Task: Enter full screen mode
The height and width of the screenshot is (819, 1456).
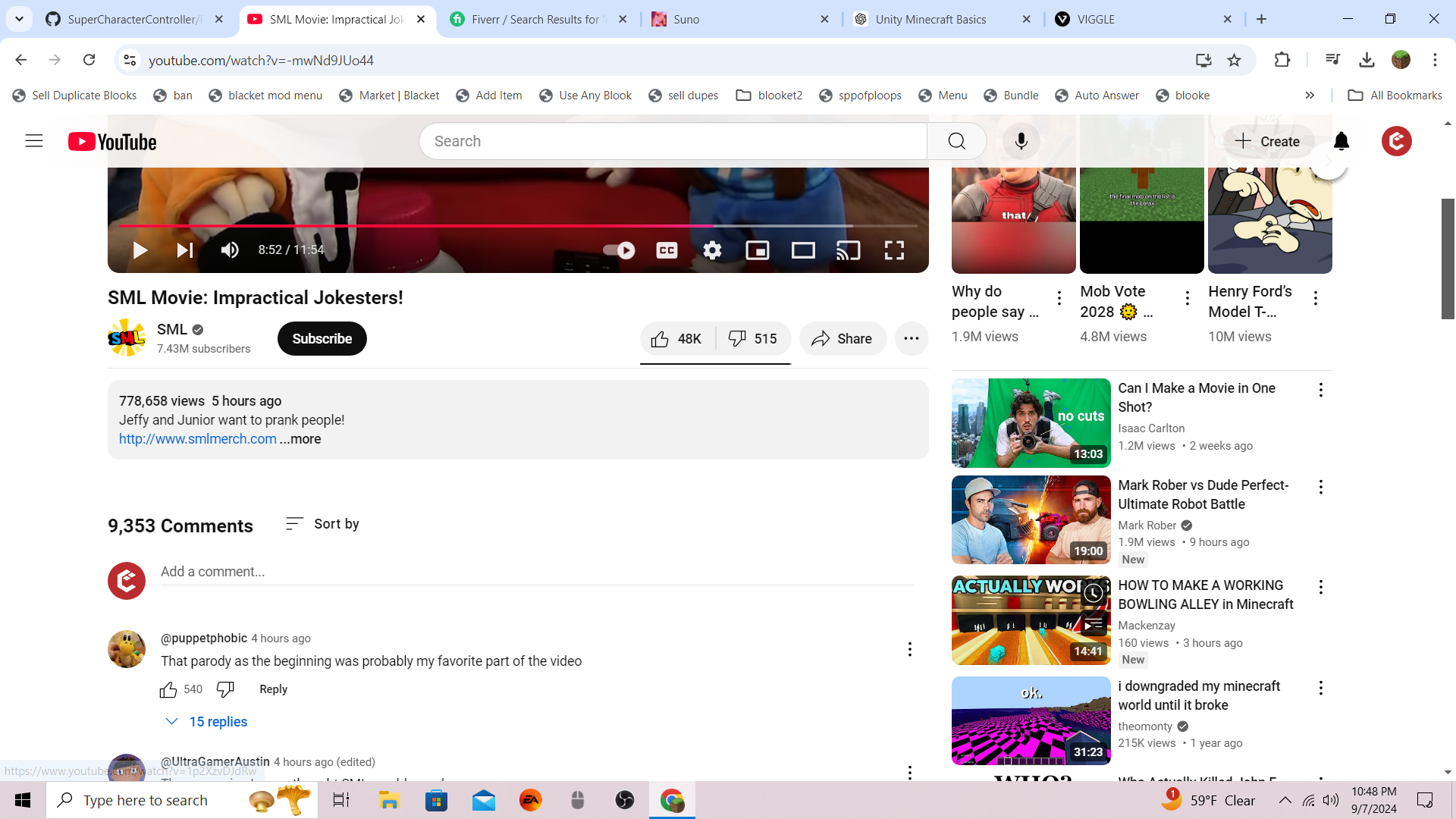Action: [x=894, y=250]
